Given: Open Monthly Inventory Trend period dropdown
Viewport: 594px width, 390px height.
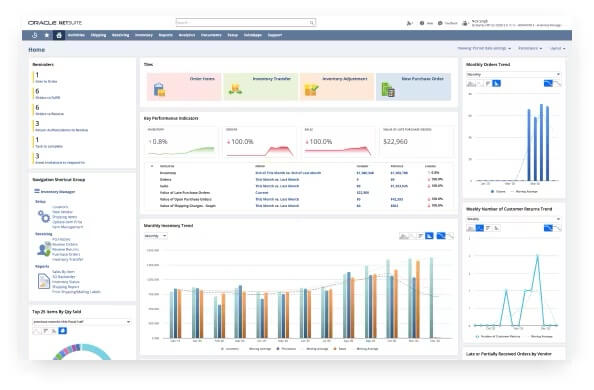Looking at the screenshot, I should [x=155, y=236].
